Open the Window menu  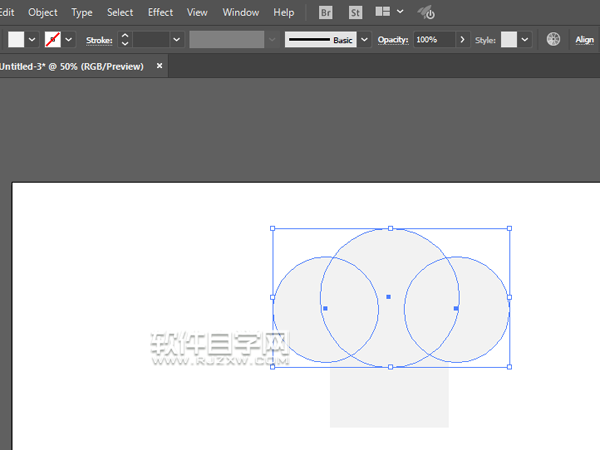[x=240, y=13]
